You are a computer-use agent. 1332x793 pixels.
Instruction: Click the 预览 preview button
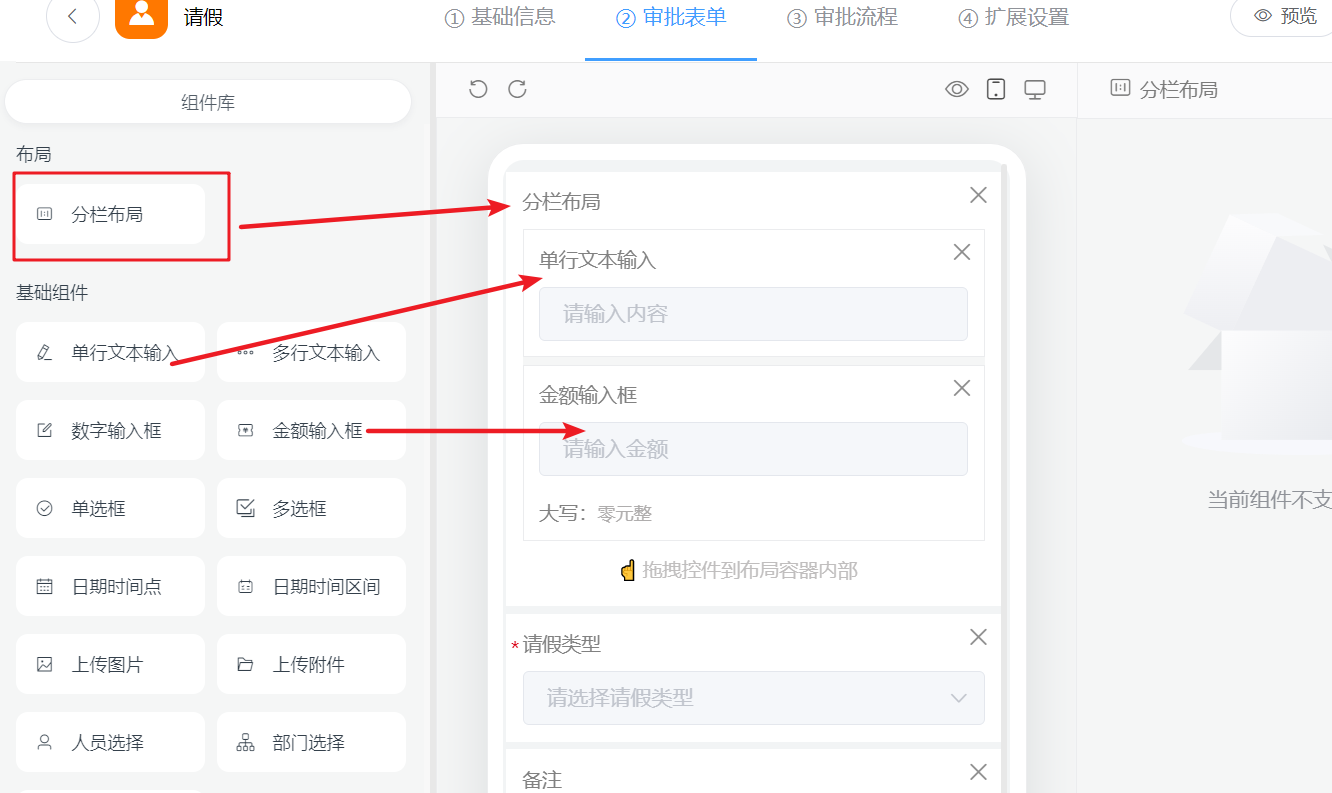[x=1286, y=16]
